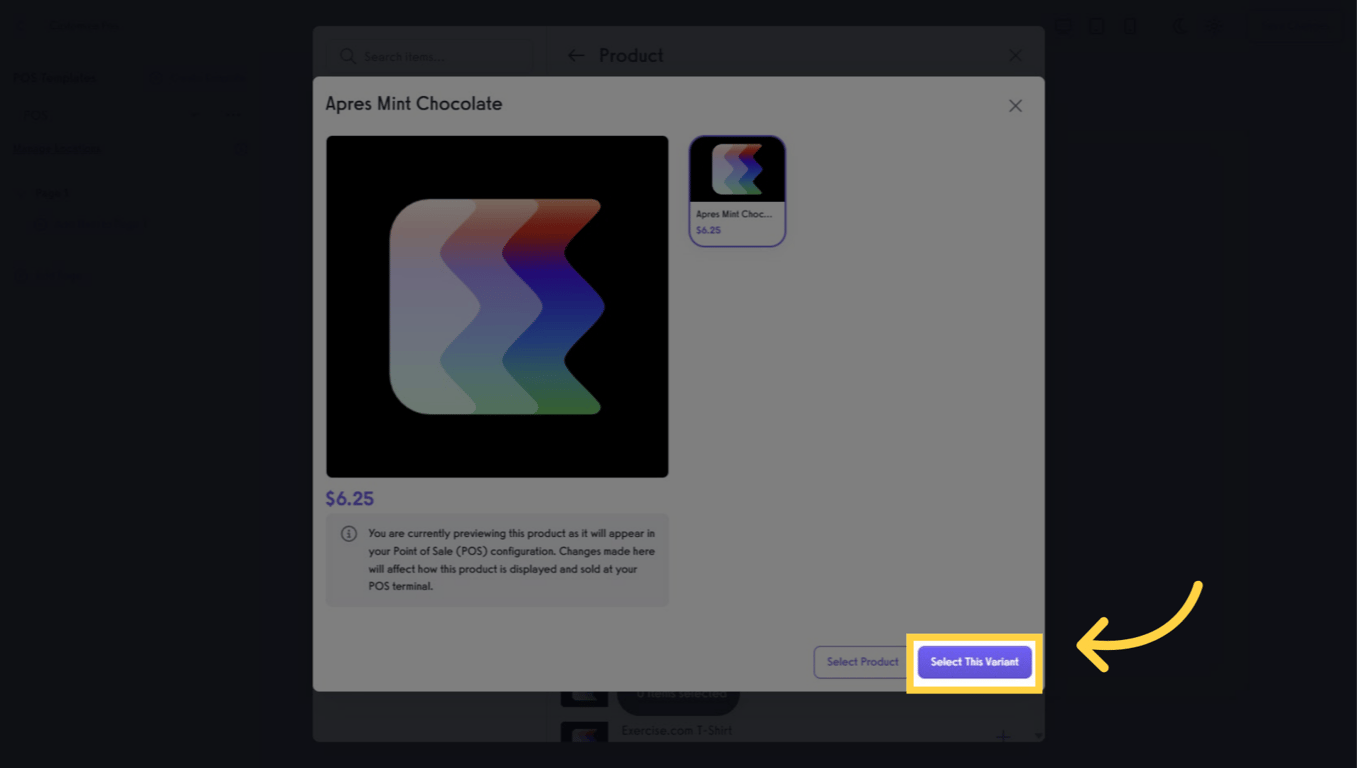Click the magnifier icon in search bar
Viewport: 1357px width, 768px height.
coord(347,57)
